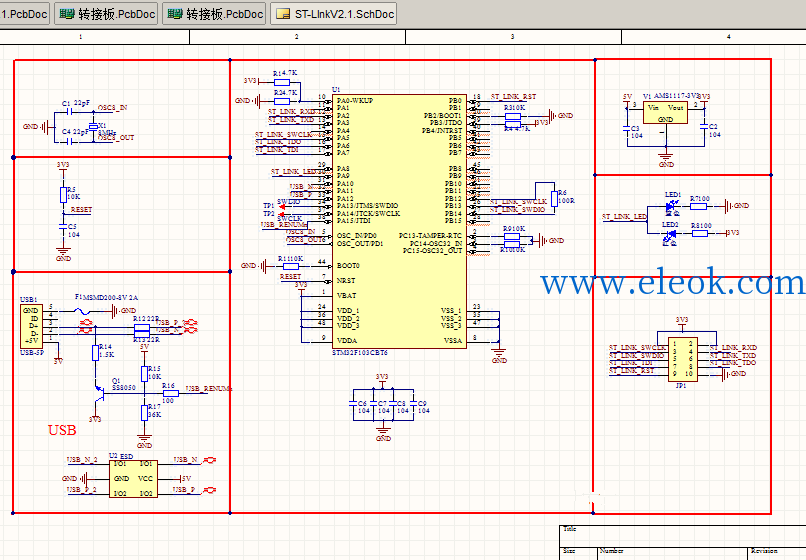Select decoupling capacitor C8

click(x=393, y=405)
